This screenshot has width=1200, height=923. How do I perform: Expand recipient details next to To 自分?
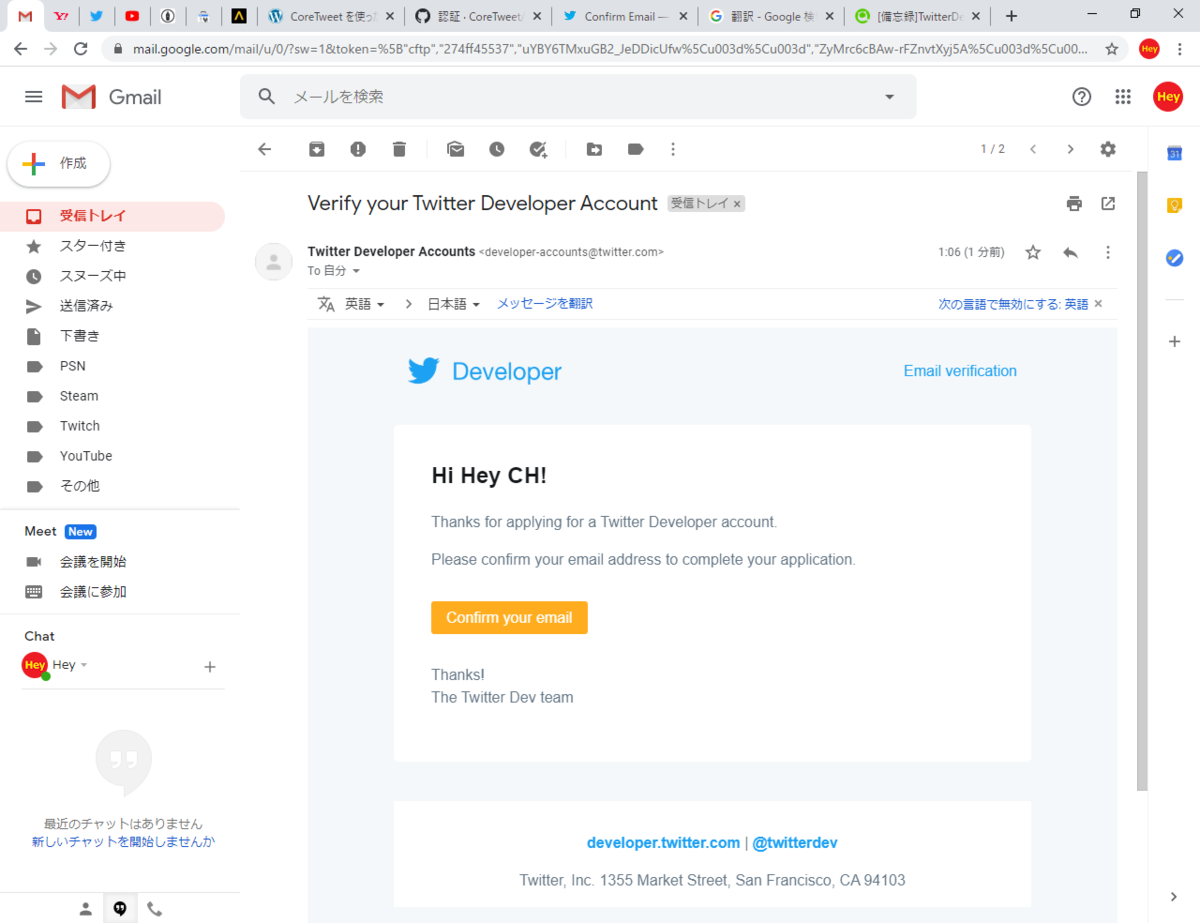pyautogui.click(x=356, y=271)
